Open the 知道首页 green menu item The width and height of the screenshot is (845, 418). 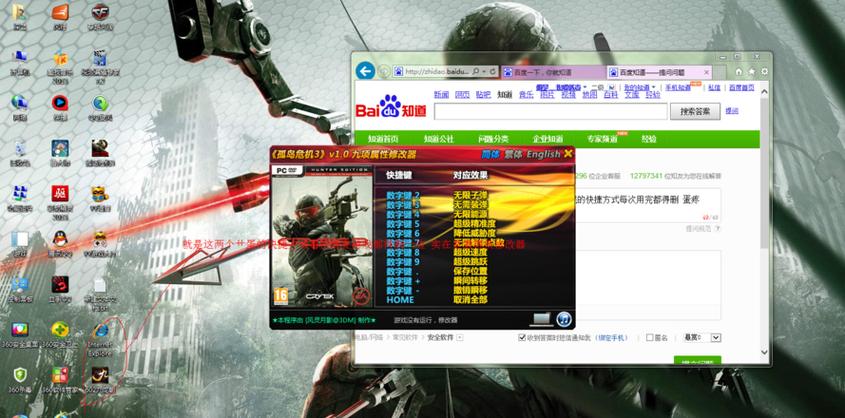point(383,139)
